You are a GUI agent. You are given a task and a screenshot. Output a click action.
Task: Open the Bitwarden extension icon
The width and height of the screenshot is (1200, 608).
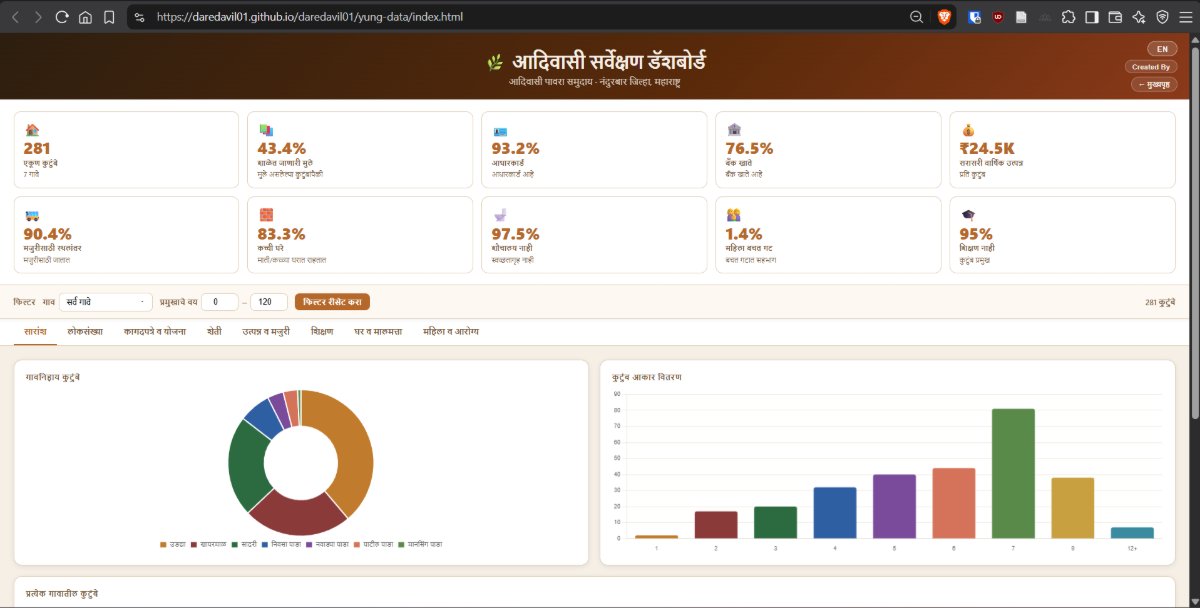pyautogui.click(x=975, y=17)
